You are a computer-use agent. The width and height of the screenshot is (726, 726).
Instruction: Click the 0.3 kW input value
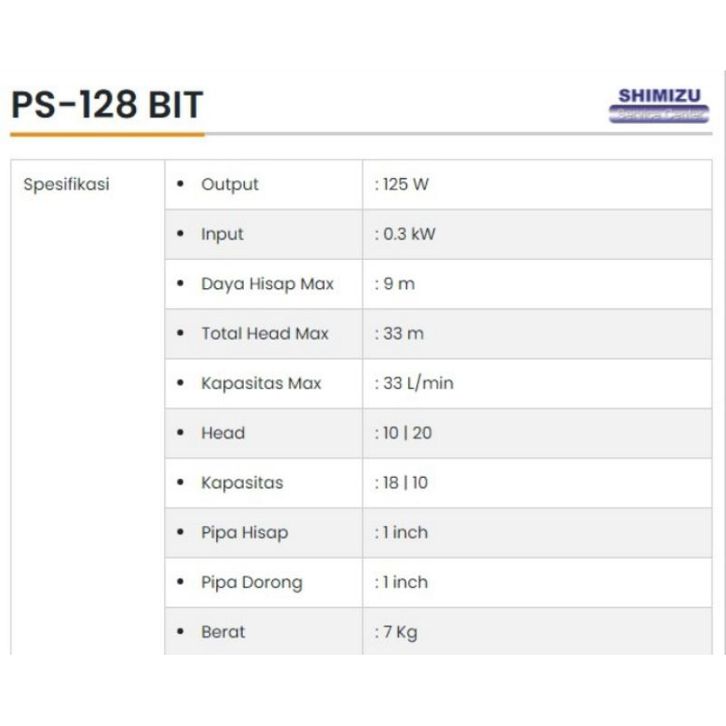[405, 234]
